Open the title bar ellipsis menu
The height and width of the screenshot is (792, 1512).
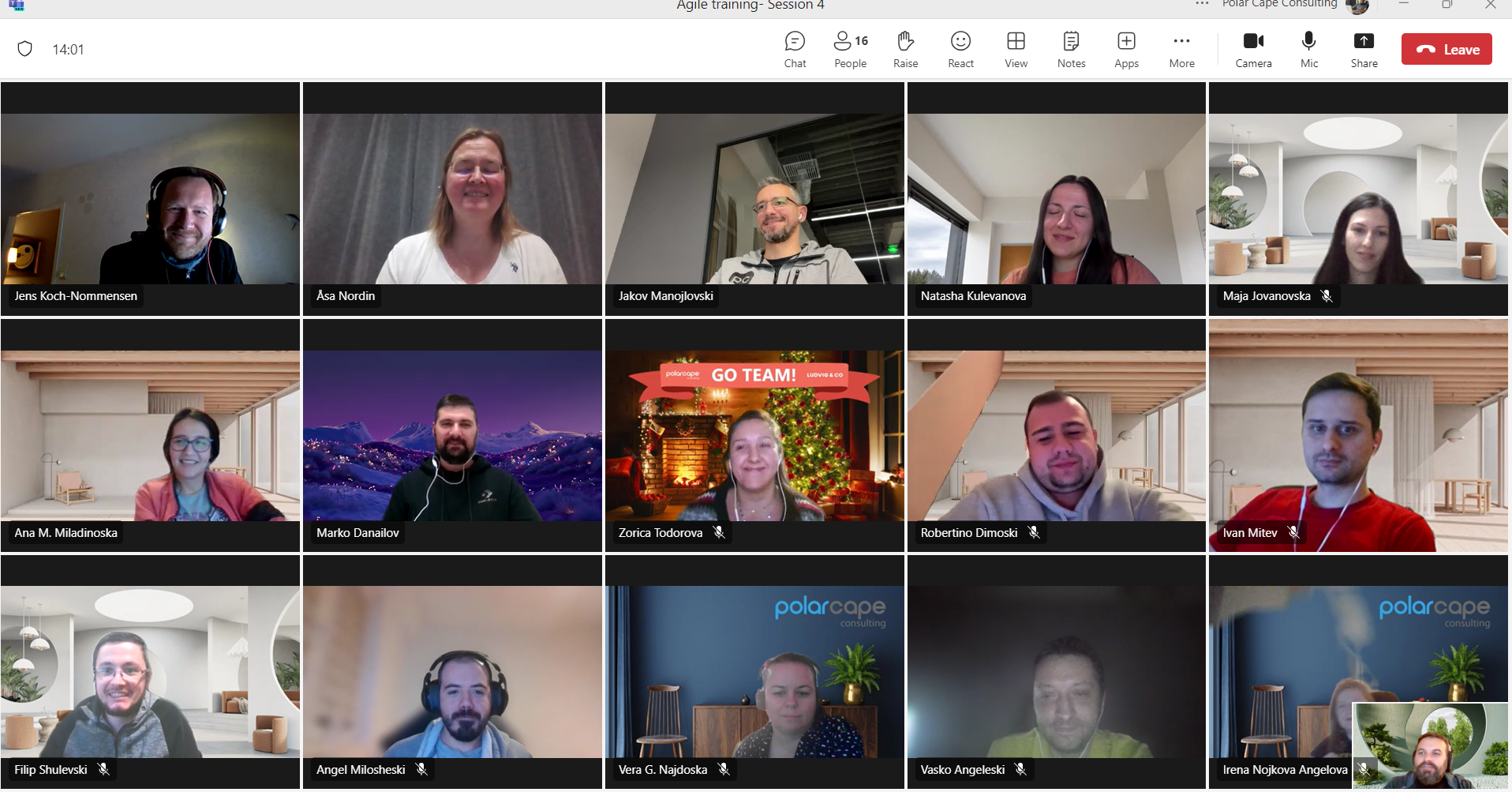1202,5
